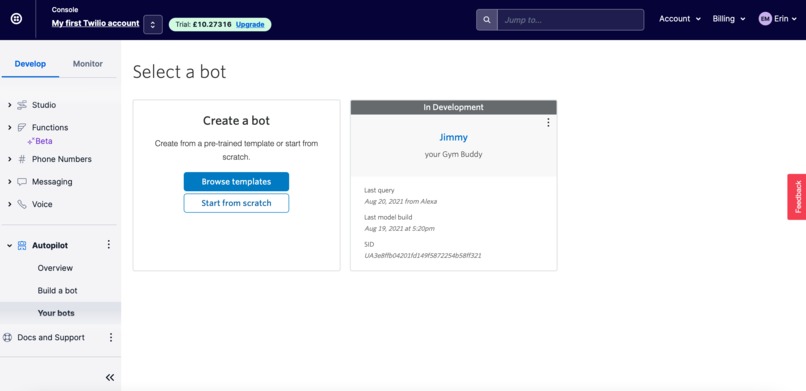This screenshot has height=391, width=806.
Task: Select Your bots in sidebar
Action: 60,313
